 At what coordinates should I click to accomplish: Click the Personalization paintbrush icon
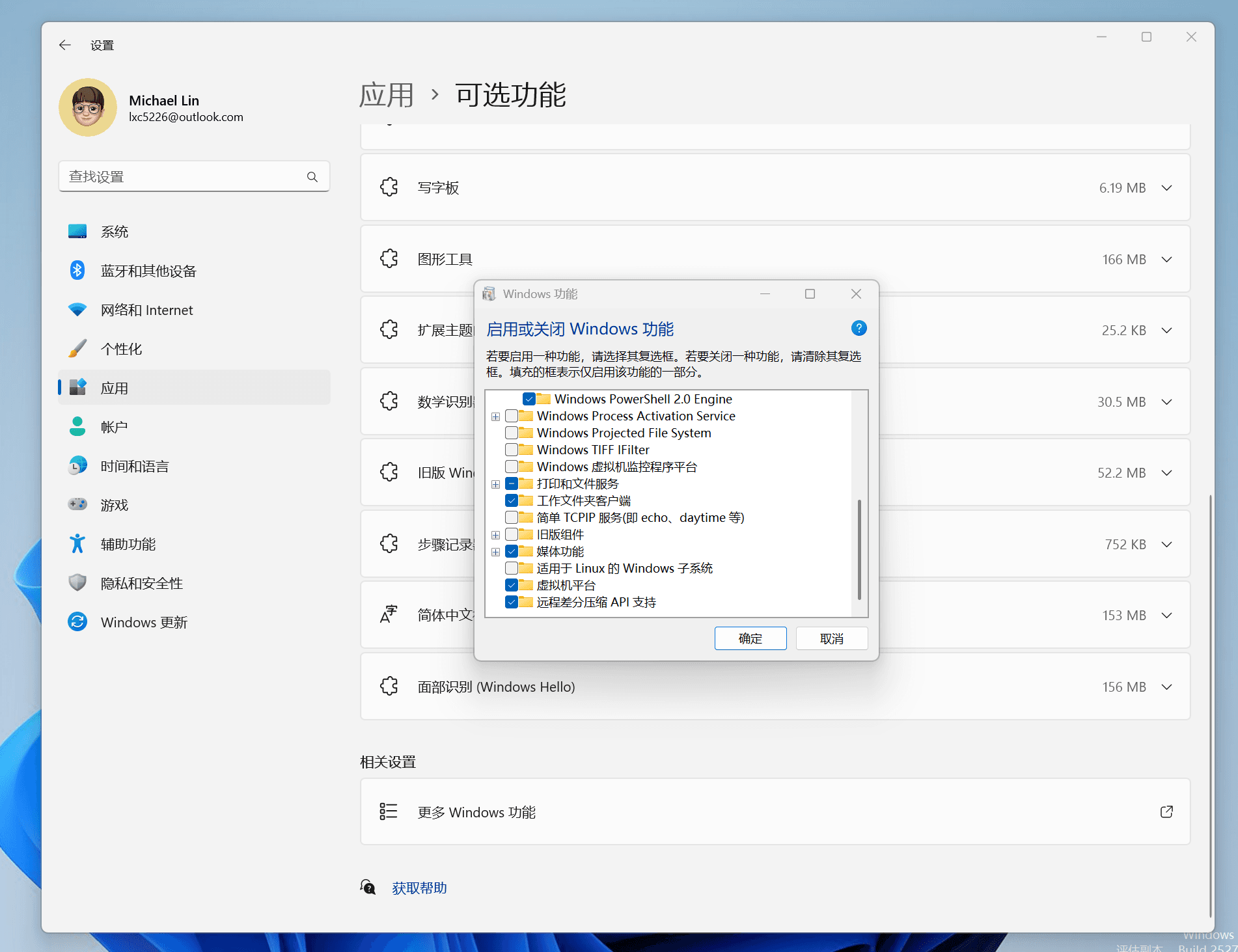77,349
